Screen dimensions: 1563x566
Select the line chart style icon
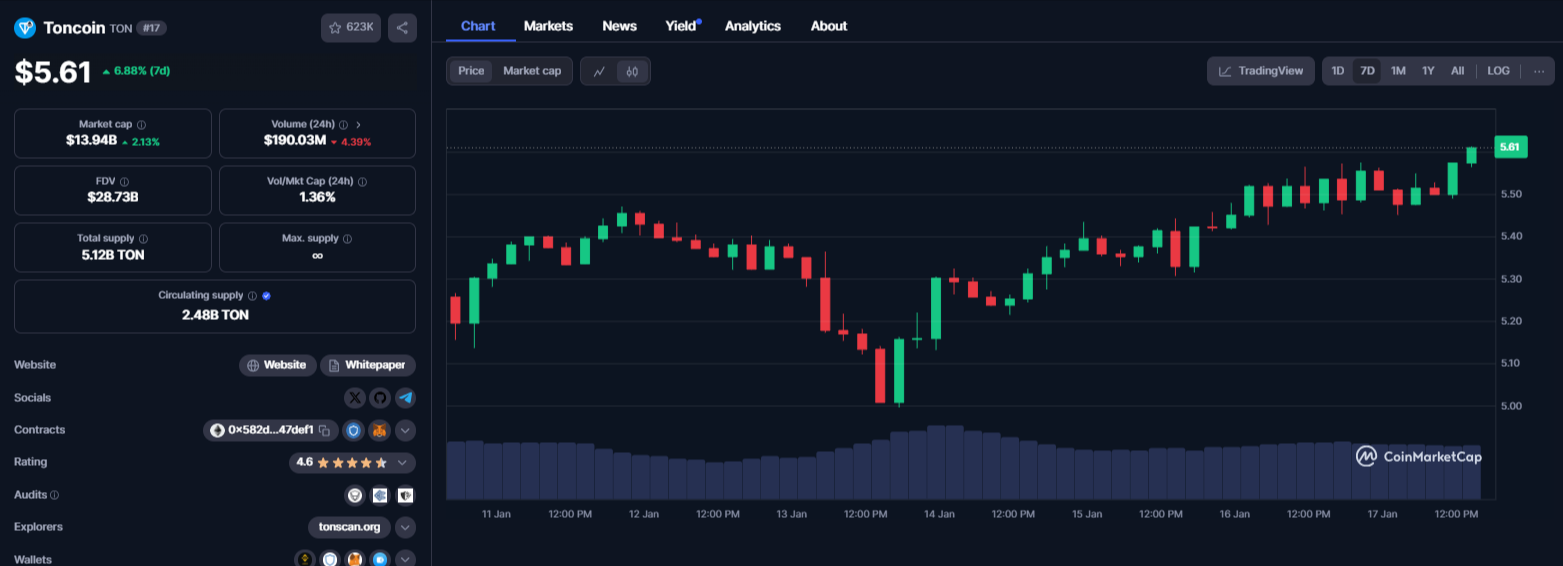tap(599, 71)
